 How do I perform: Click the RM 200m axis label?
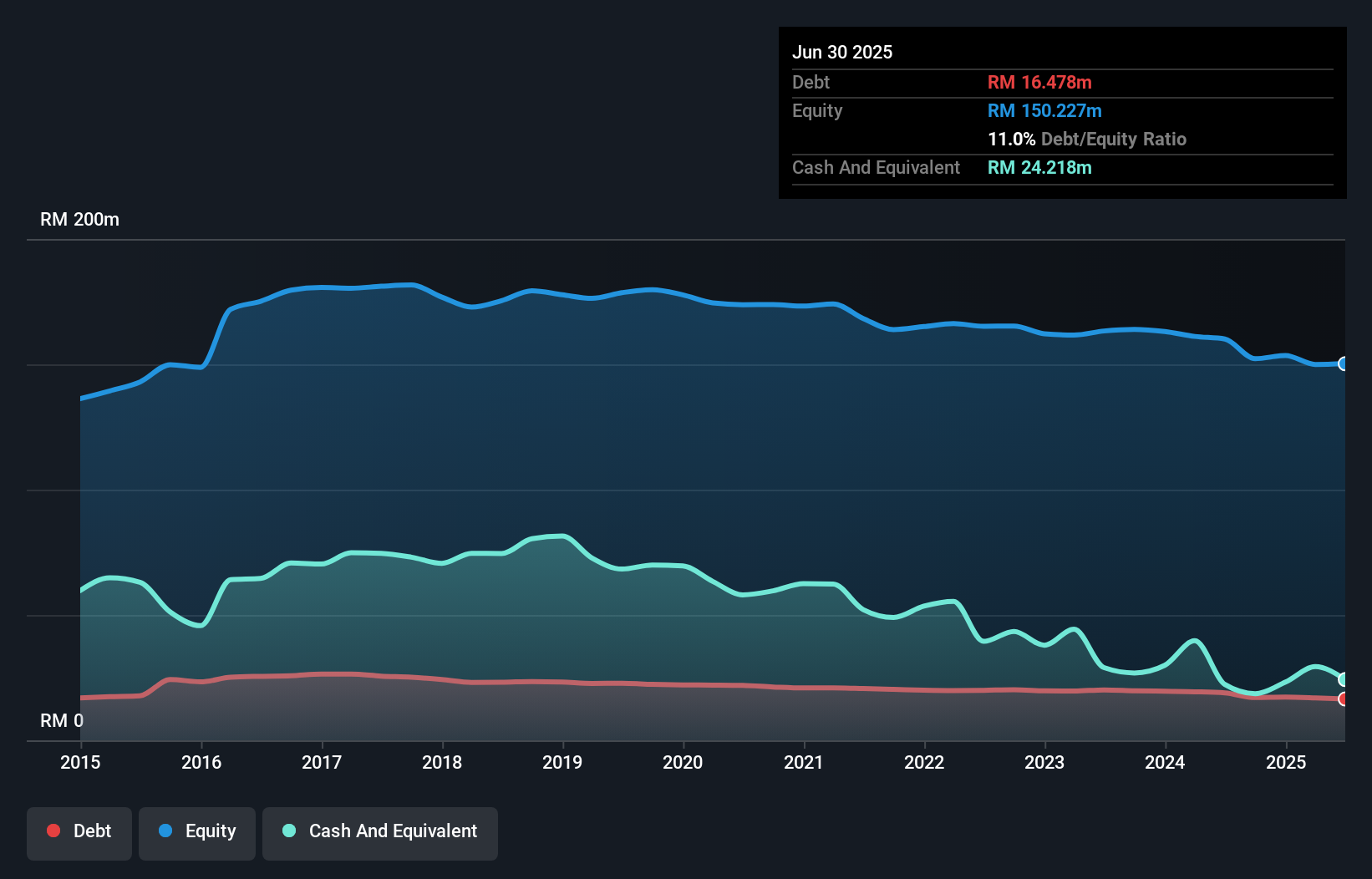79,219
